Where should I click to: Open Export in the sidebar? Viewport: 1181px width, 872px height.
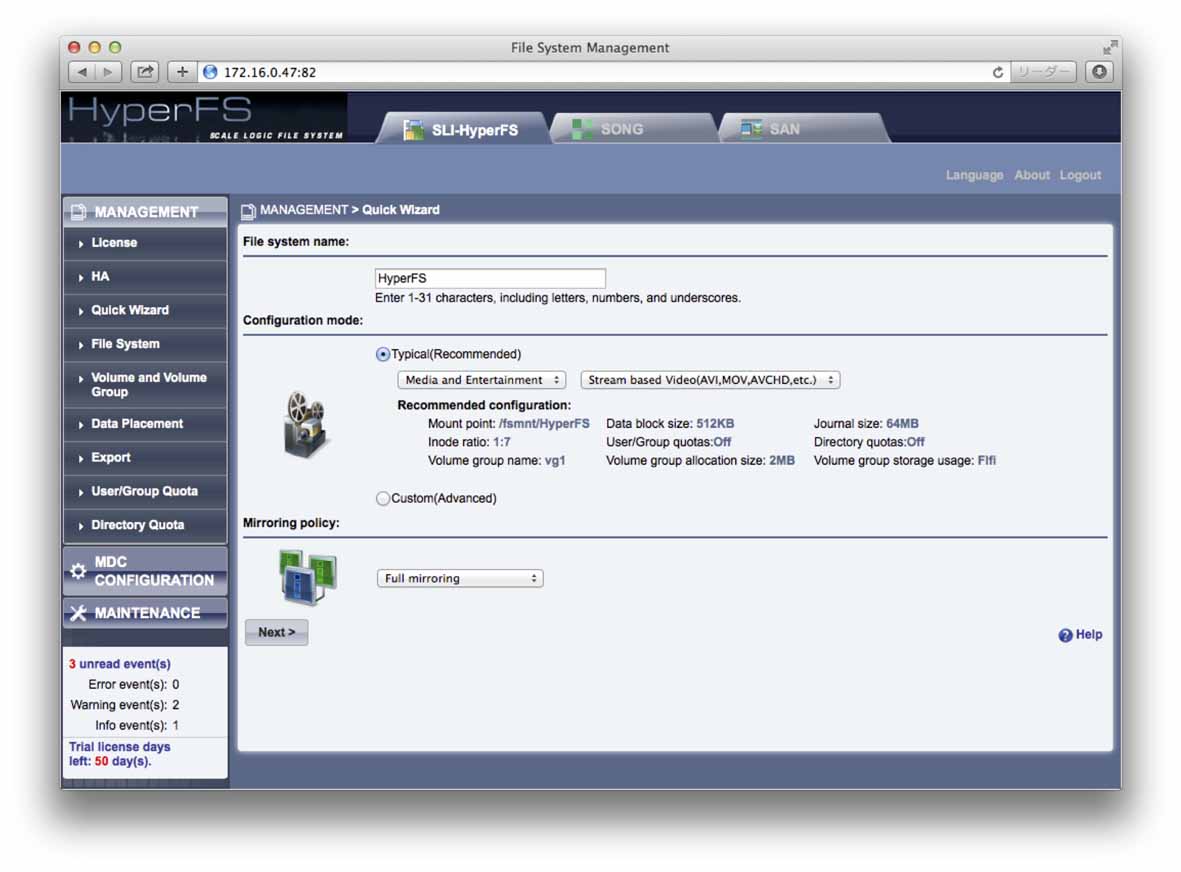tap(145, 457)
